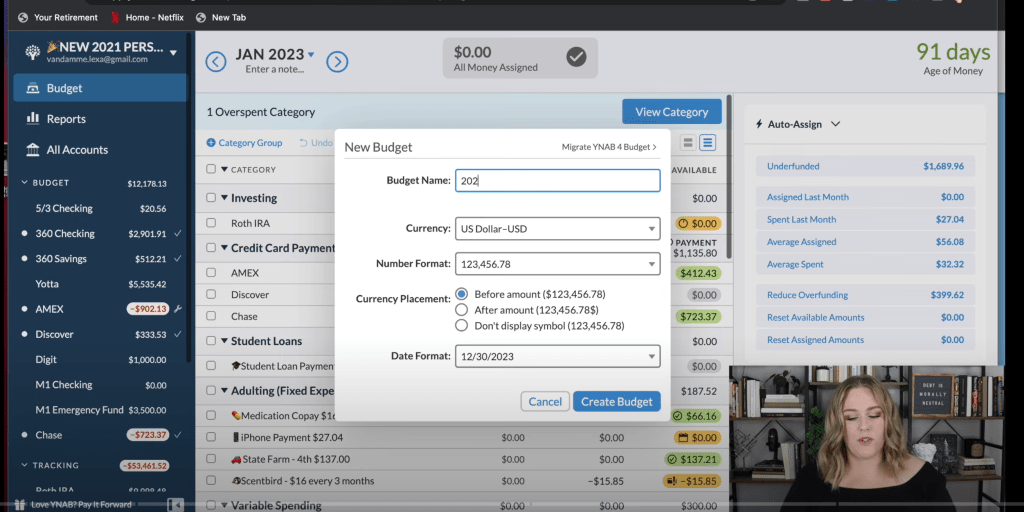Collapse the Investing category group
The image size is (1024, 512).
point(224,198)
